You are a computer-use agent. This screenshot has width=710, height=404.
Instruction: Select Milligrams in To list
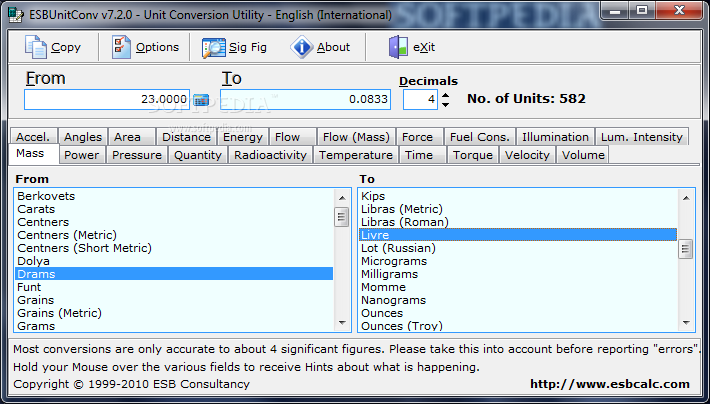(x=518, y=274)
